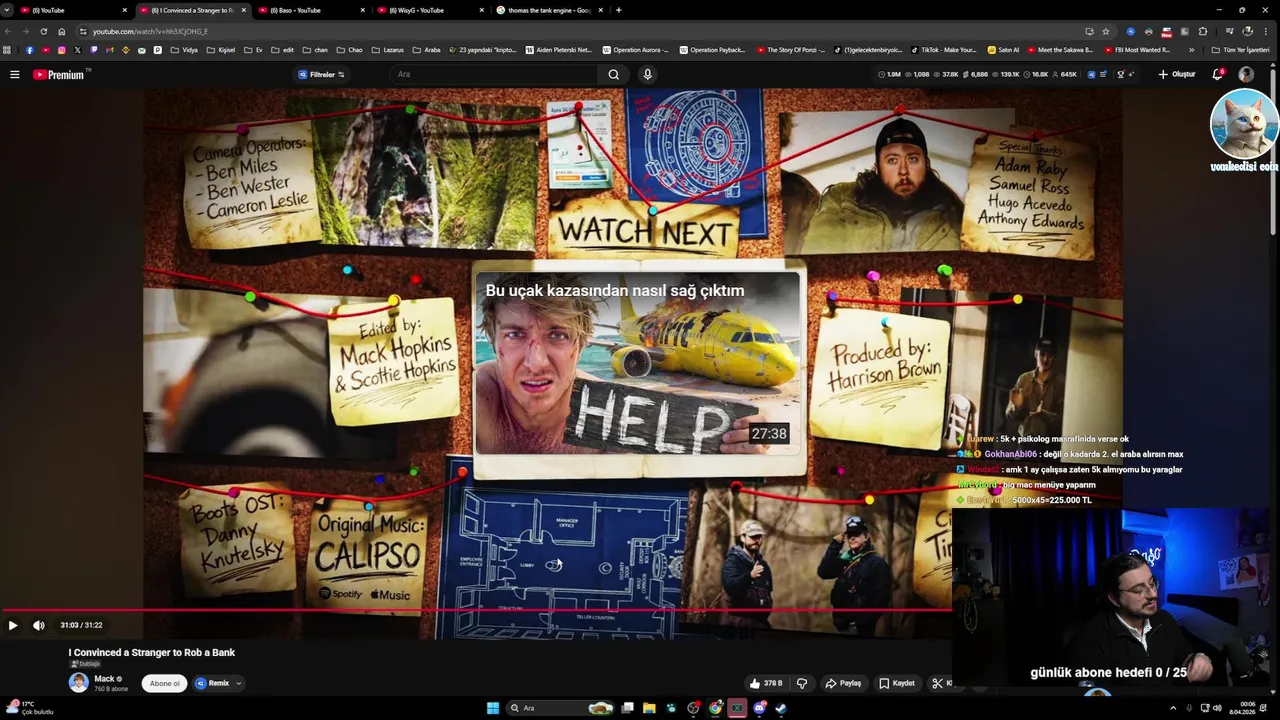This screenshot has width=1280, height=720.
Task: Bookmark this page with star icon
Action: pyautogui.click(x=1105, y=31)
